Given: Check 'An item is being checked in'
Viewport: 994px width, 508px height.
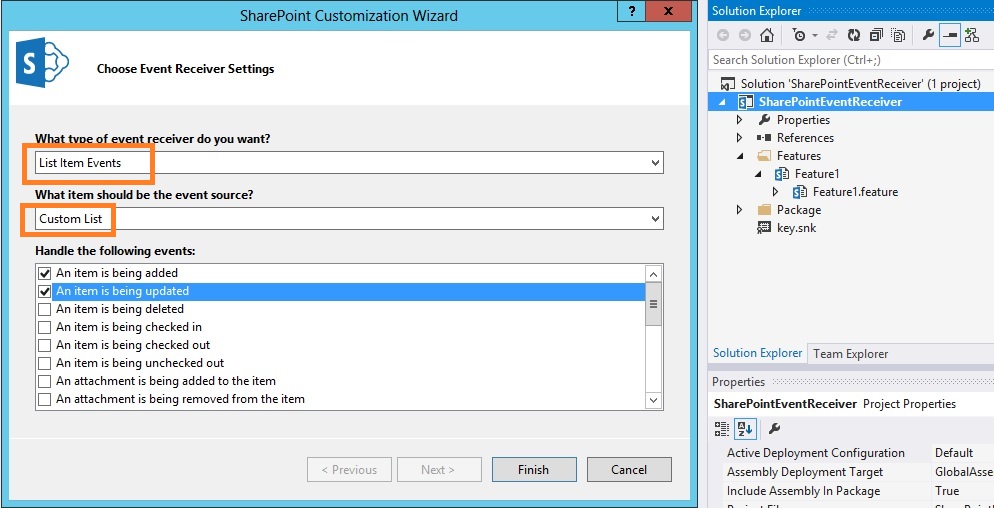Looking at the screenshot, I should [x=44, y=327].
